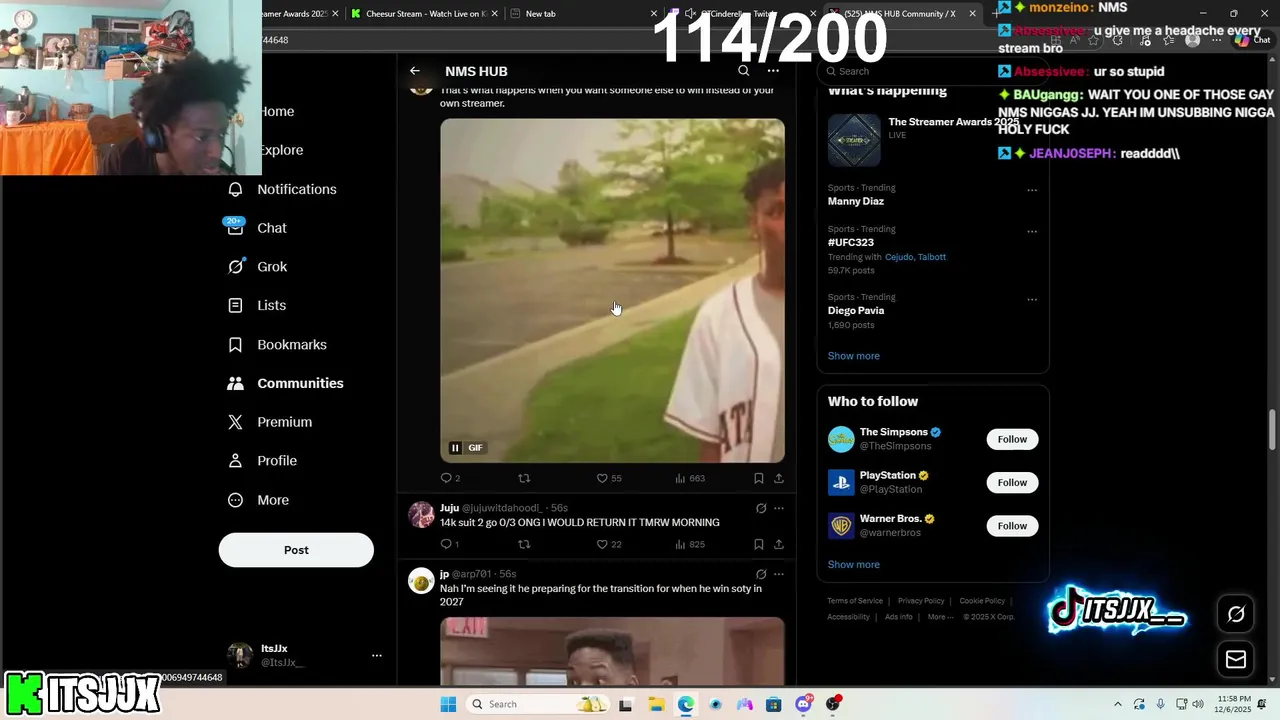Viewport: 1280px width, 720px height.
Task: Bookmark the GIF post
Action: (x=759, y=478)
